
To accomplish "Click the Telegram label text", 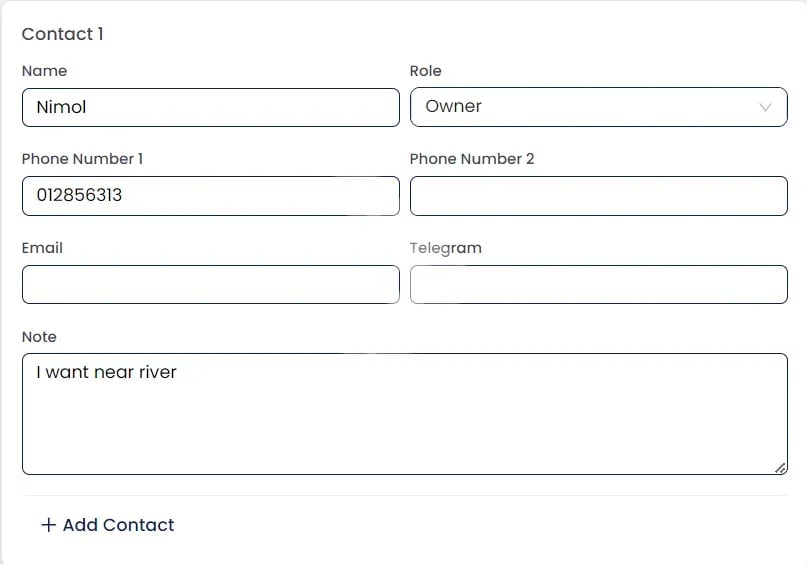I will (x=445, y=248).
